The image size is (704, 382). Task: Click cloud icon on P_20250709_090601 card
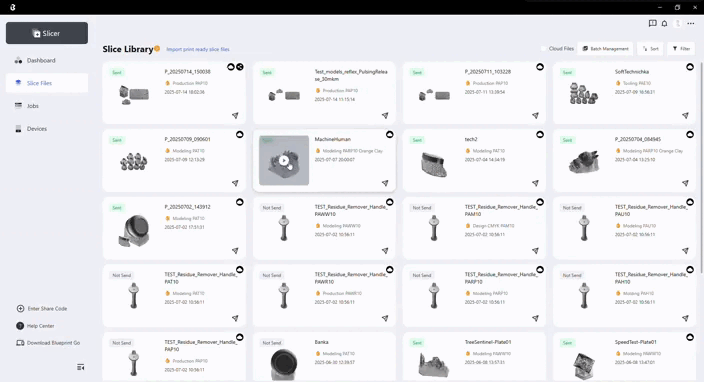[x=240, y=135]
